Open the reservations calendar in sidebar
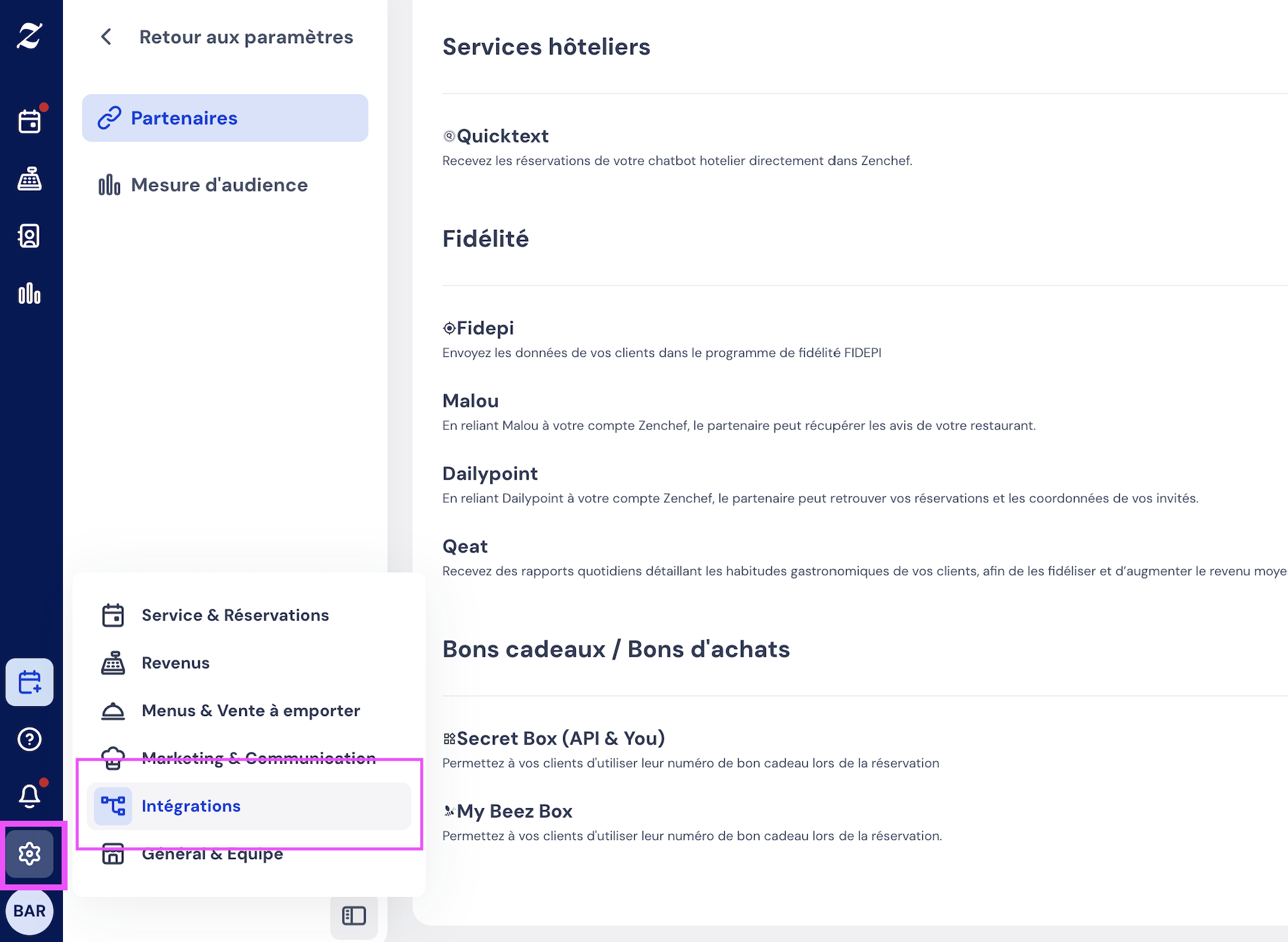The image size is (1288, 942). pos(30,121)
